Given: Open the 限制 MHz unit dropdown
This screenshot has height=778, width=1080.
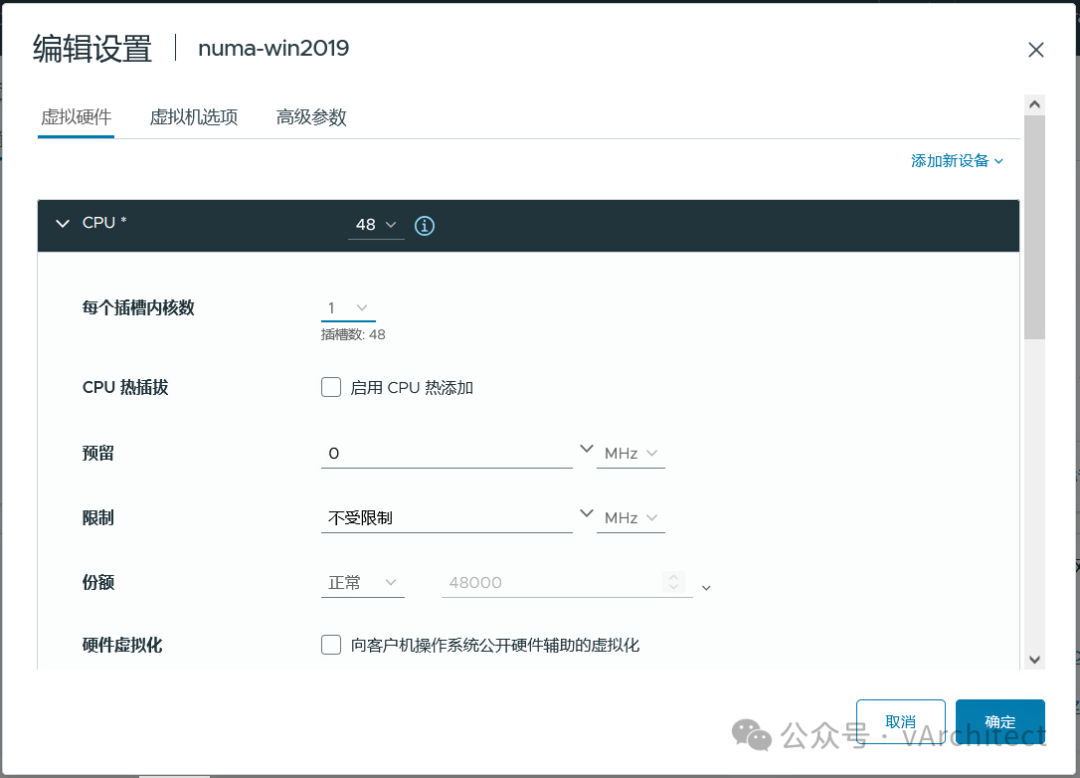Looking at the screenshot, I should [630, 518].
